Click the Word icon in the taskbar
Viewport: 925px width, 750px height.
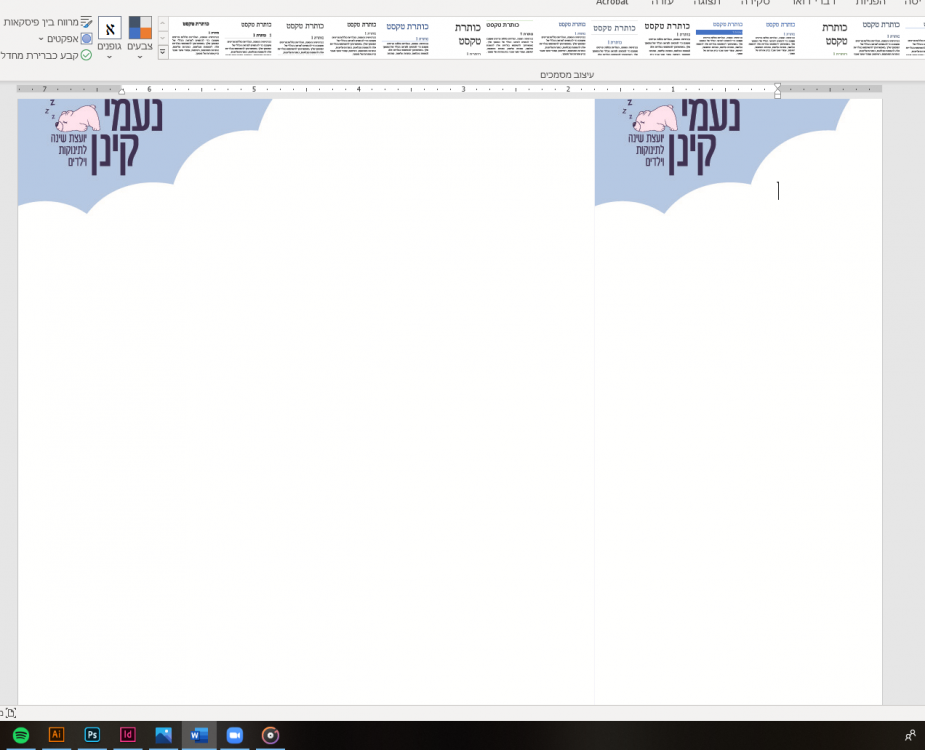point(199,735)
